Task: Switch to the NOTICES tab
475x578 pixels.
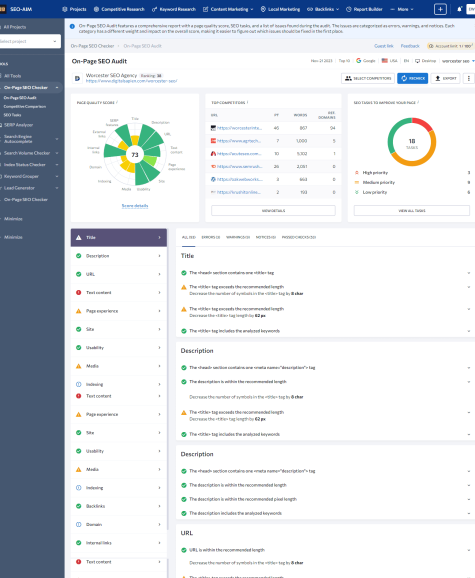Action: click(x=266, y=237)
